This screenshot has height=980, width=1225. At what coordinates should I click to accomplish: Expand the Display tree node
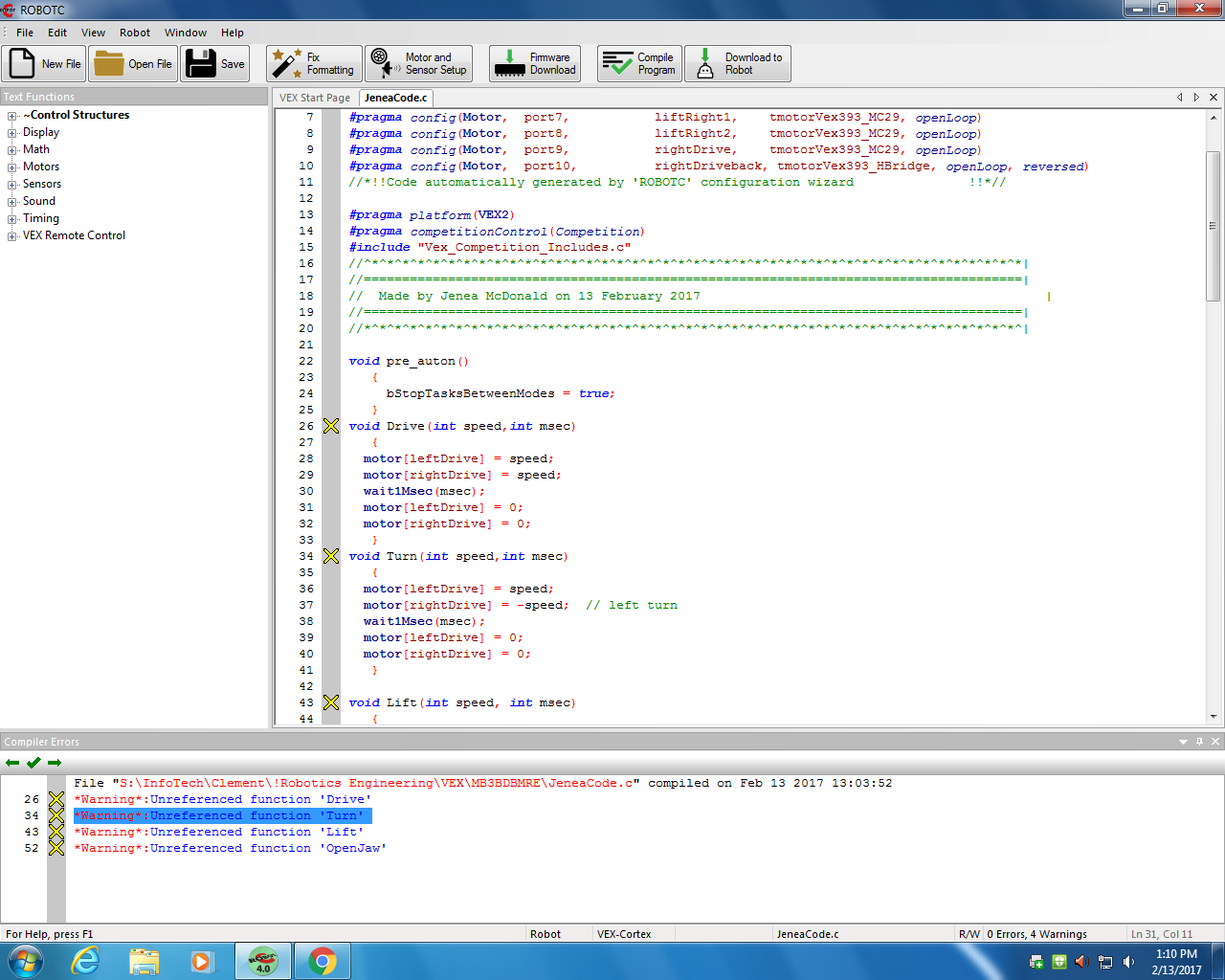(12, 133)
